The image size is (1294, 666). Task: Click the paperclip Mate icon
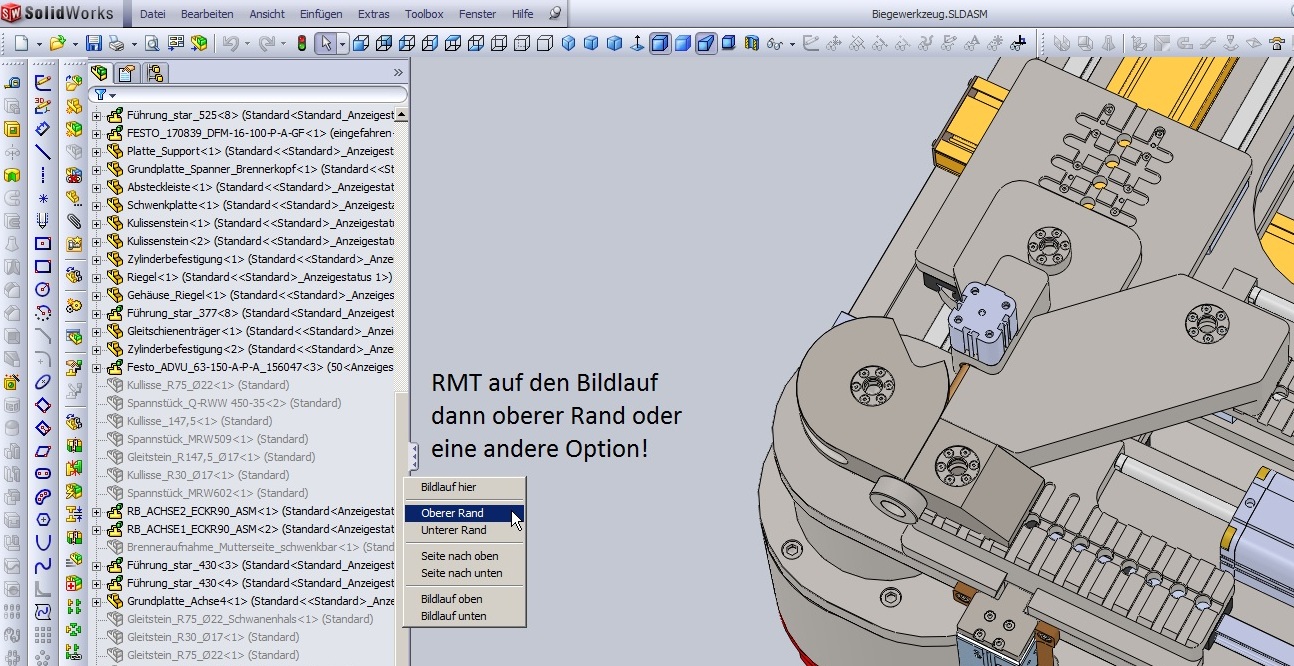[x=74, y=220]
